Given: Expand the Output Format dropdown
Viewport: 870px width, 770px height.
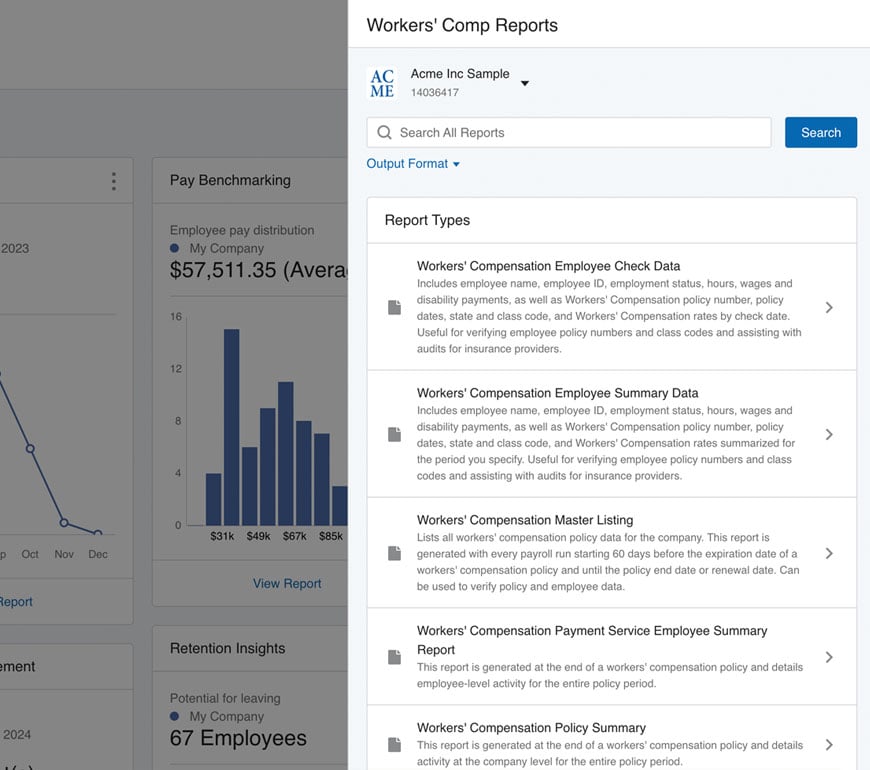Looking at the screenshot, I should tap(413, 163).
